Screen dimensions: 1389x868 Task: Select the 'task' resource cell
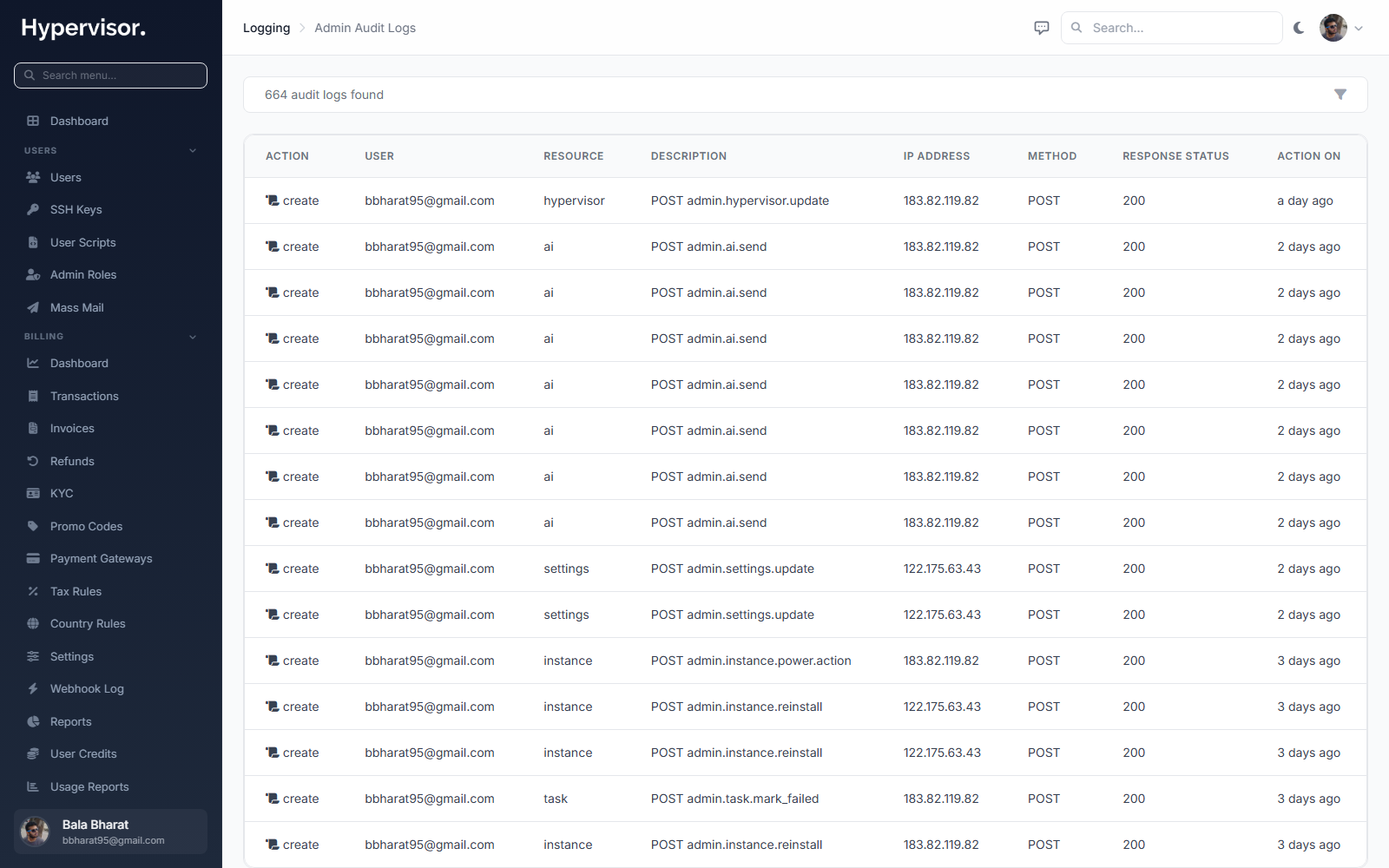point(556,799)
